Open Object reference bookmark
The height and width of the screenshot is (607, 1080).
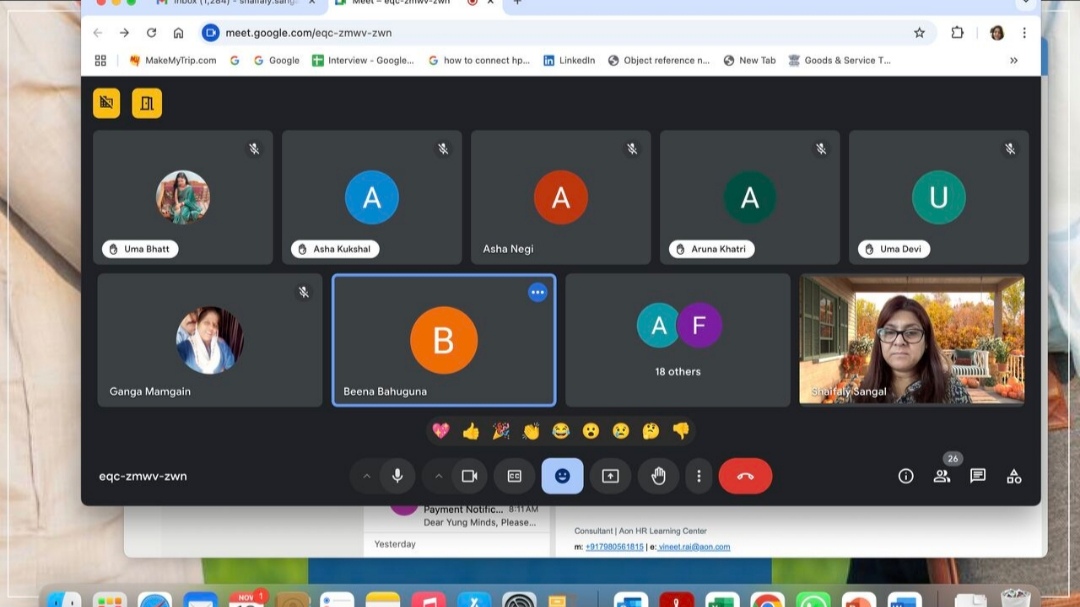(658, 61)
